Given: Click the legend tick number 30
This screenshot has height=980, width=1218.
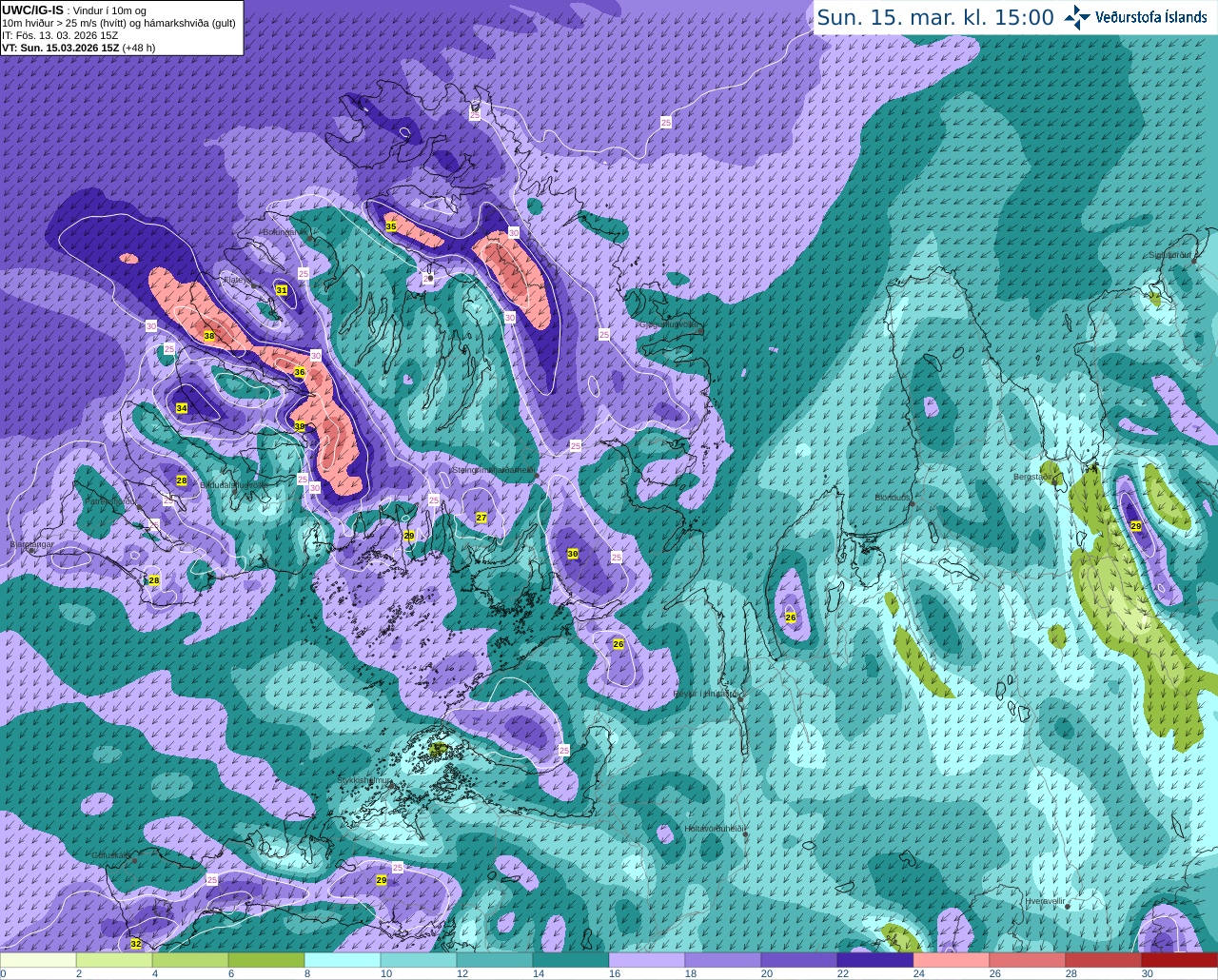Looking at the screenshot, I should 1148,973.
